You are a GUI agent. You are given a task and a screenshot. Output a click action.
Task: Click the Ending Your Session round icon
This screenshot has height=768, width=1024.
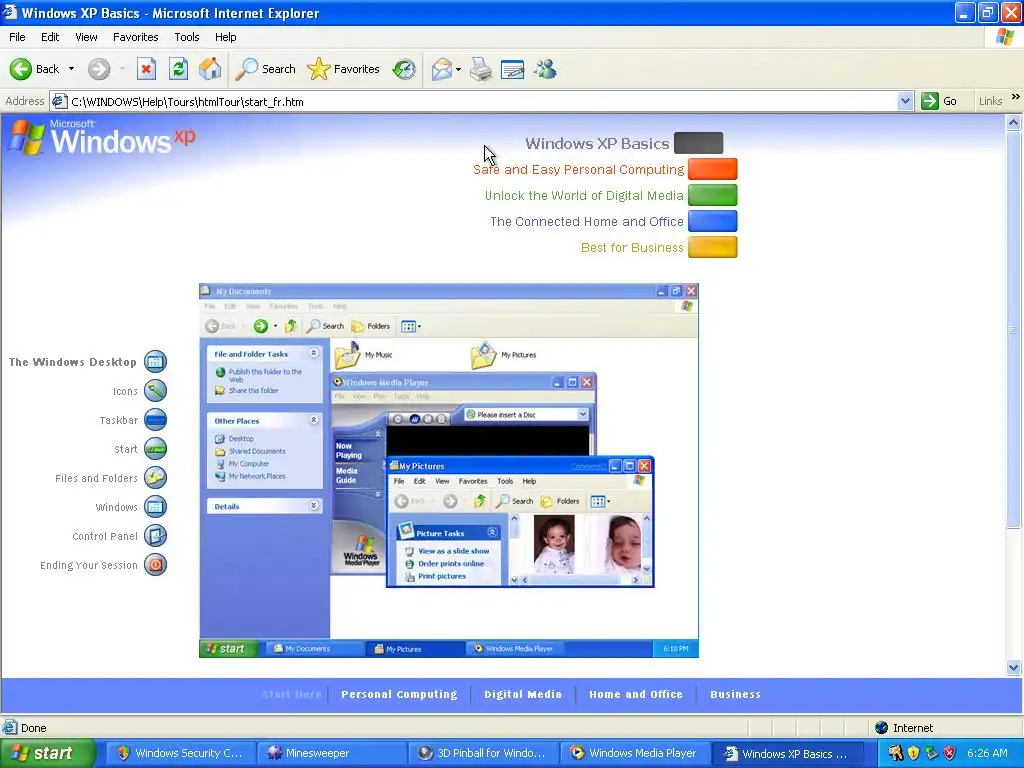click(x=155, y=565)
